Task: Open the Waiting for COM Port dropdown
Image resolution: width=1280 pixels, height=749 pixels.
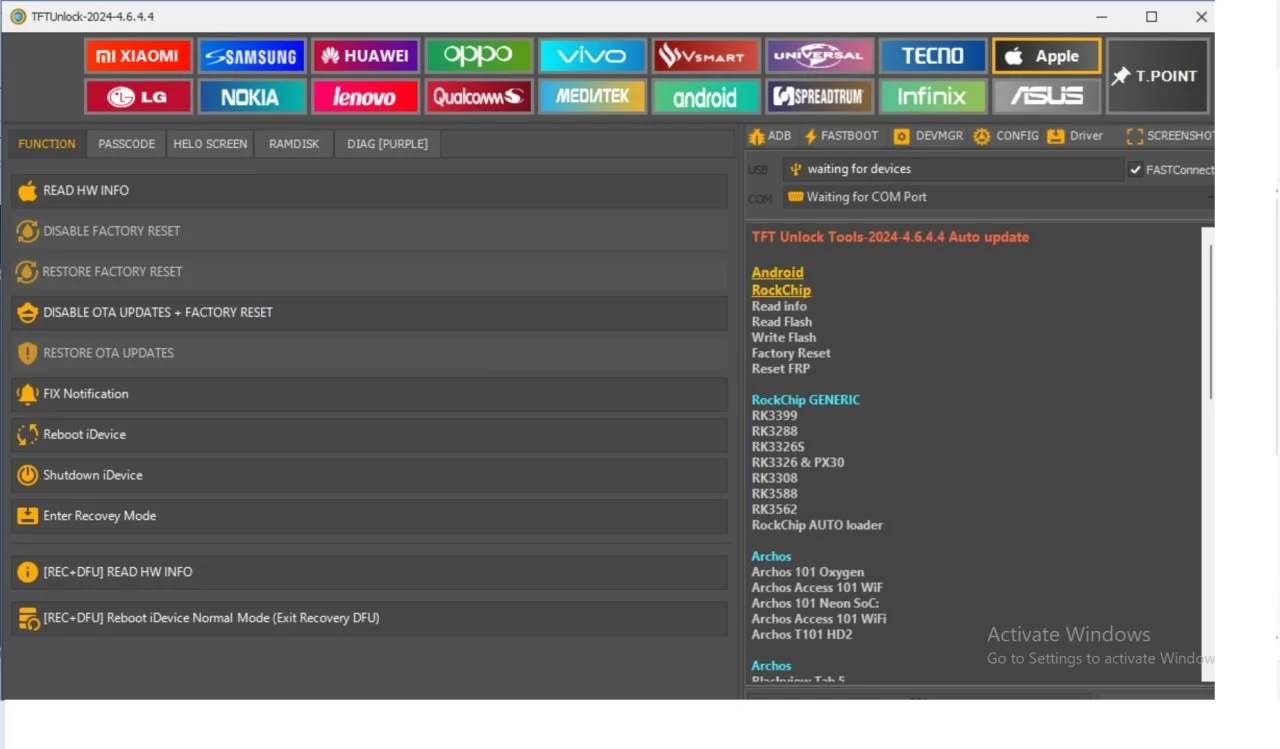Action: click(998, 197)
